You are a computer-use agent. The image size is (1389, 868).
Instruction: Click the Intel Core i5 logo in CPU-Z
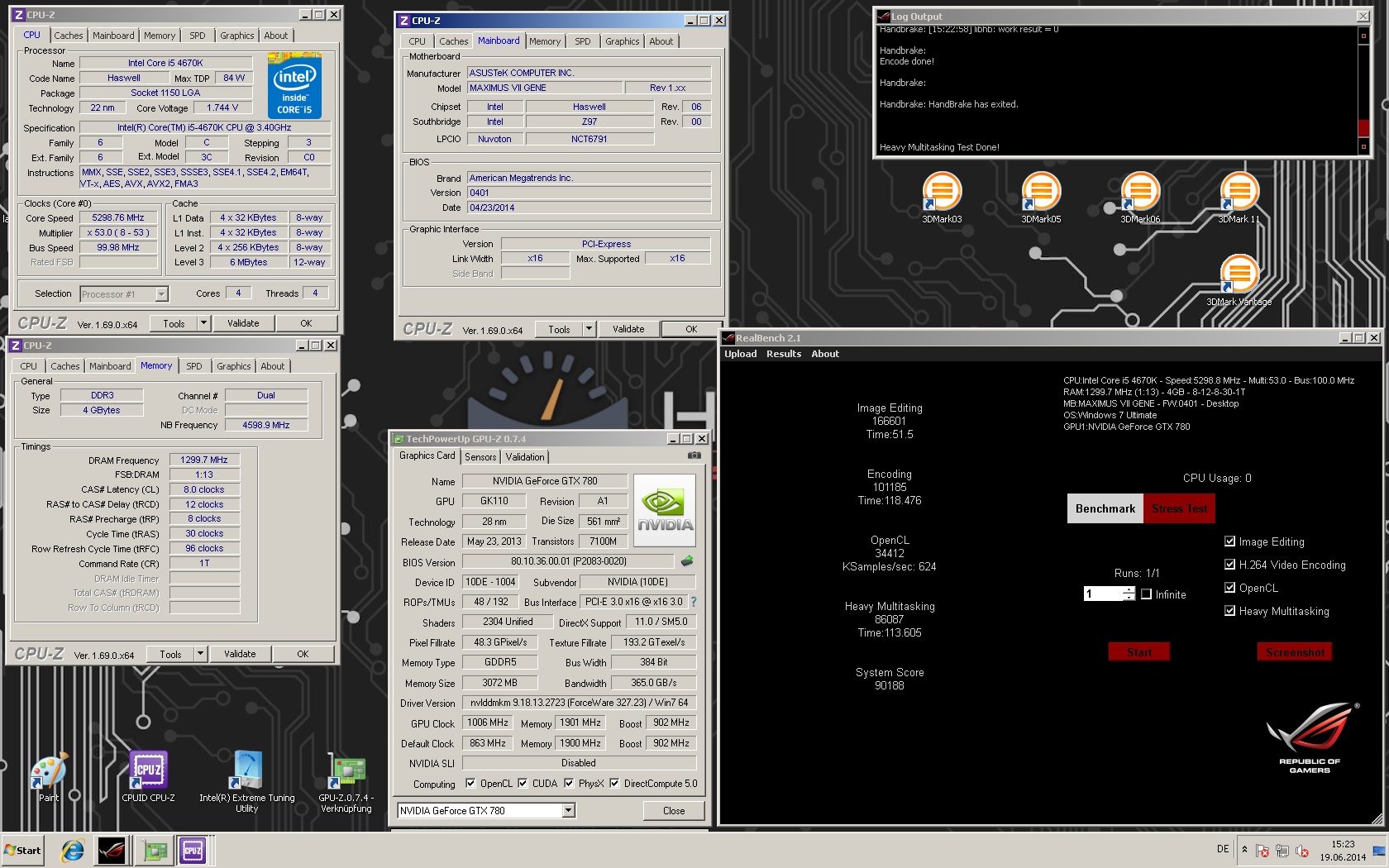click(294, 87)
